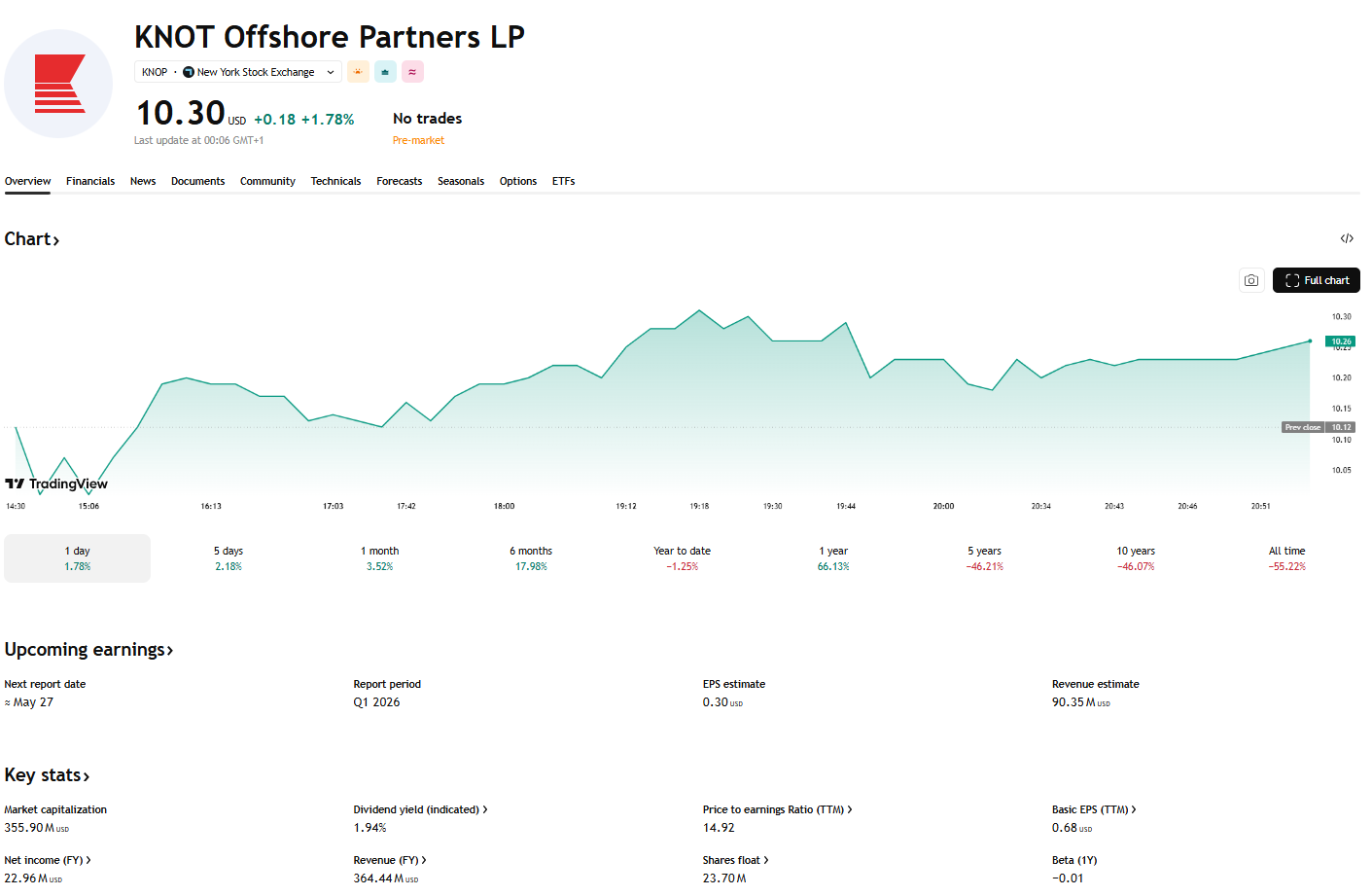Click the Prev close 10.12 marker
1372x896 pixels.
point(1319,427)
